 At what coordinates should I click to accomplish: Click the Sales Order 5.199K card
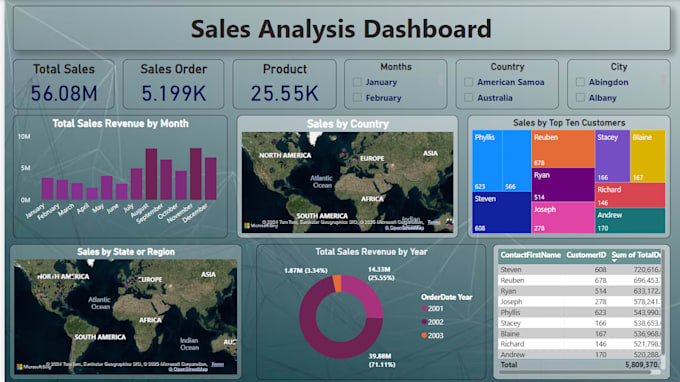[x=173, y=84]
